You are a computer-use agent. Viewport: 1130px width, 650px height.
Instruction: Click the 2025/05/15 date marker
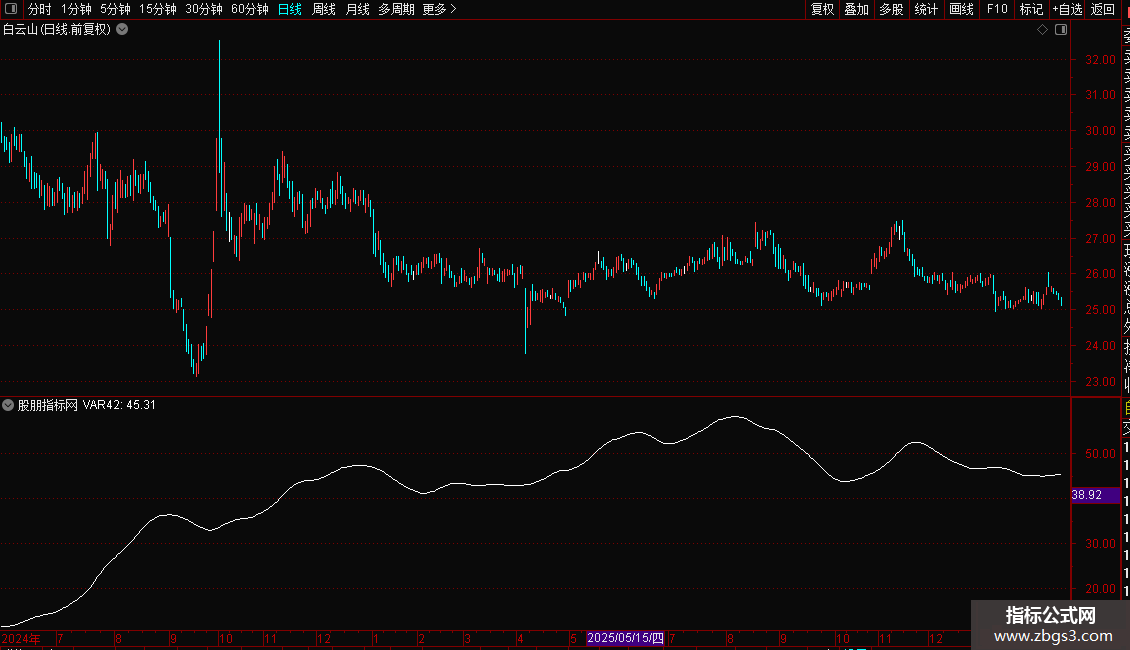[625, 638]
